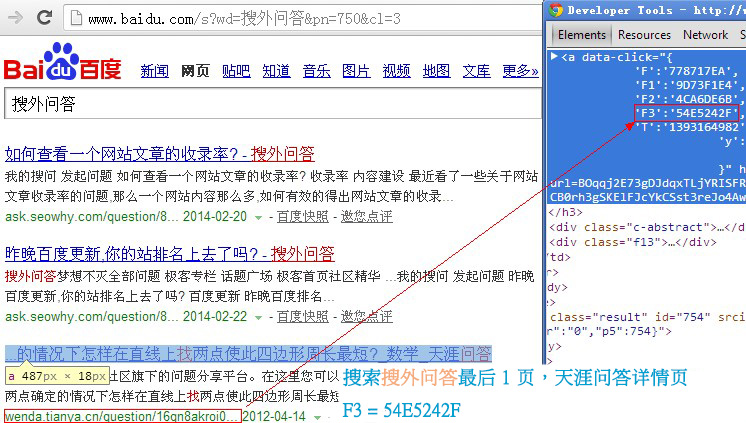
Task: Open the 知道 category link
Action: pyautogui.click(x=276, y=71)
